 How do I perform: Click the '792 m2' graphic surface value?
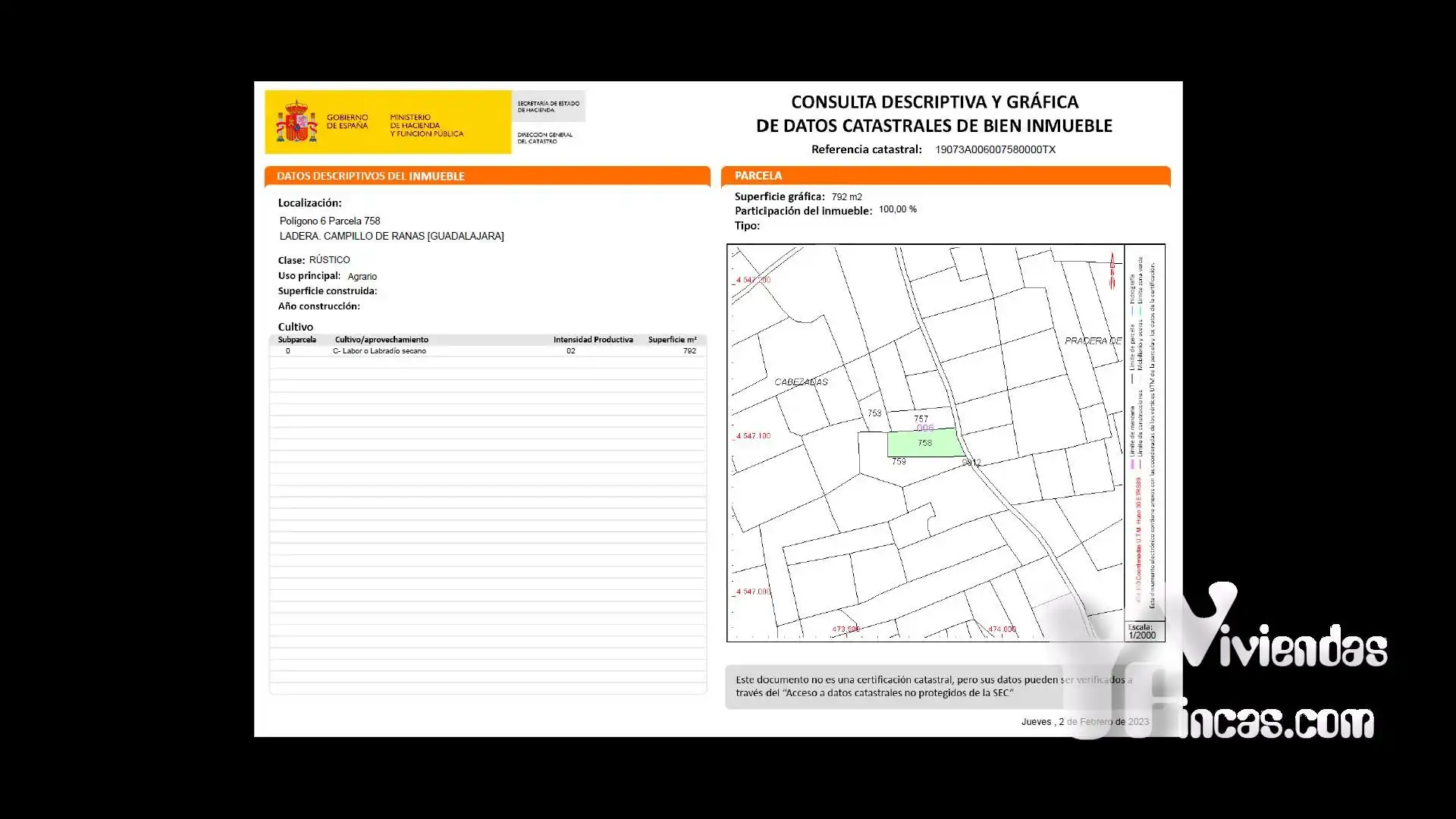846,197
